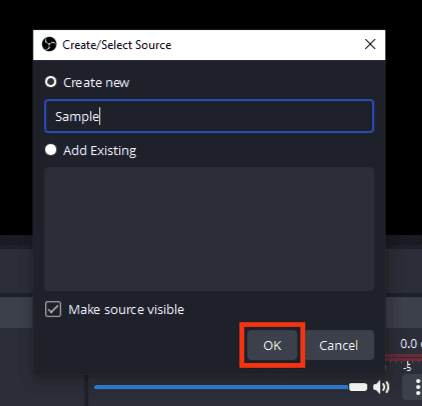Toggle the Make source visible checkbox
Screen dimensions: 422x406
tap(53, 309)
